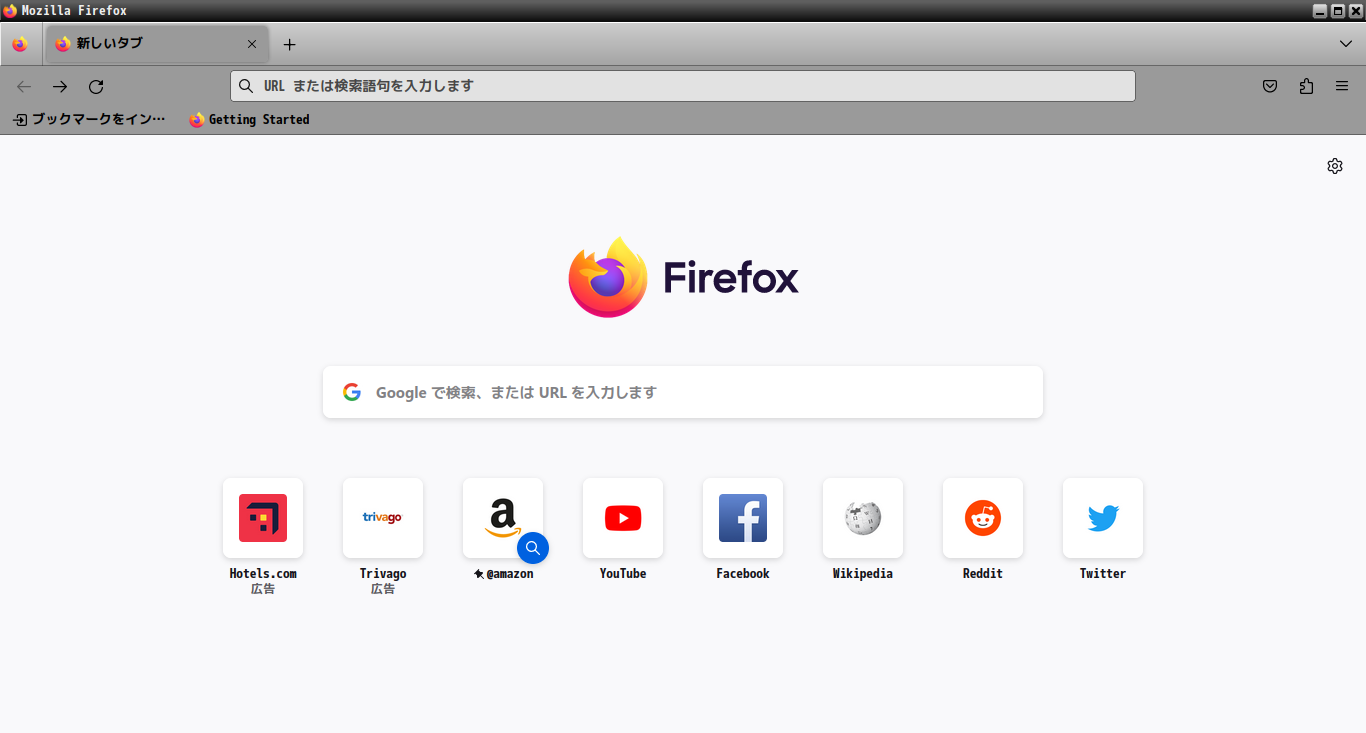1366x733 pixels.
Task: Open the Hotels.com shortcut tile
Action: pyautogui.click(x=263, y=518)
